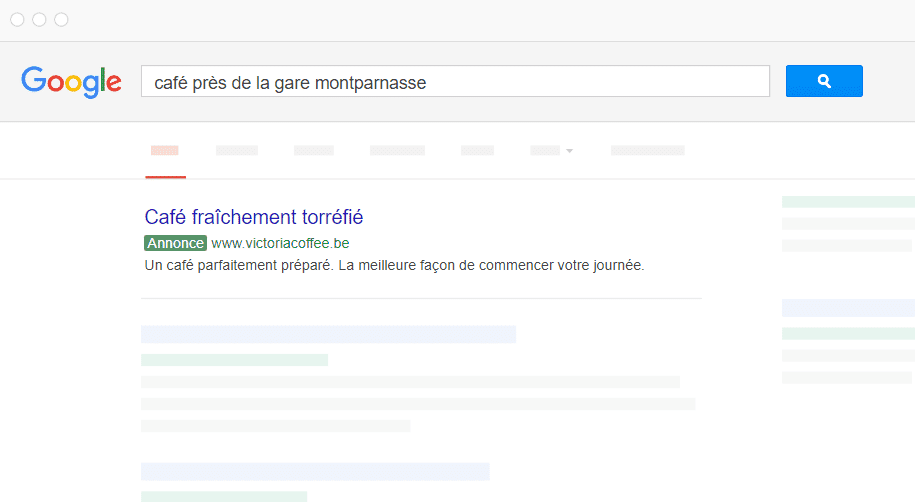The width and height of the screenshot is (915, 502).
Task: Click the first window control circle
Action: pyautogui.click(x=18, y=20)
